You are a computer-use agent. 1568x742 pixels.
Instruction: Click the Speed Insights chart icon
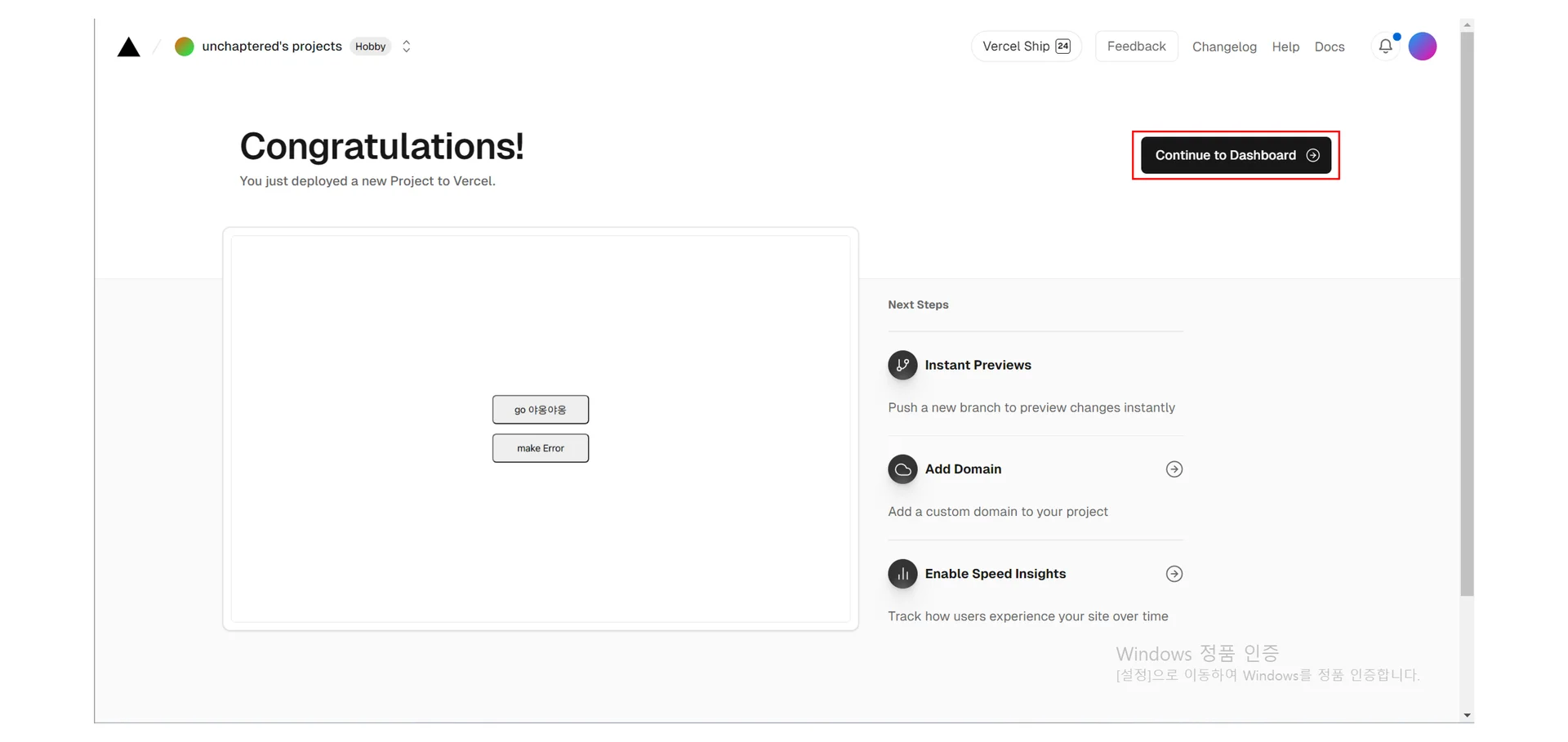coord(902,574)
